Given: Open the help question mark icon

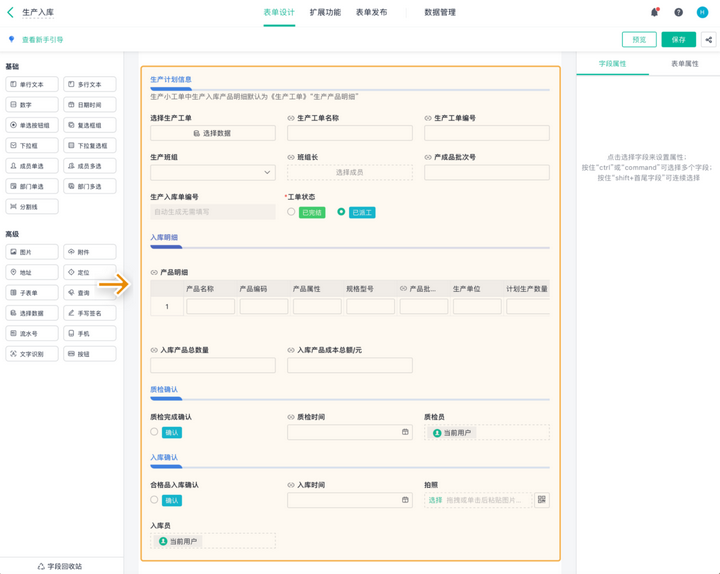Looking at the screenshot, I should (678, 13).
